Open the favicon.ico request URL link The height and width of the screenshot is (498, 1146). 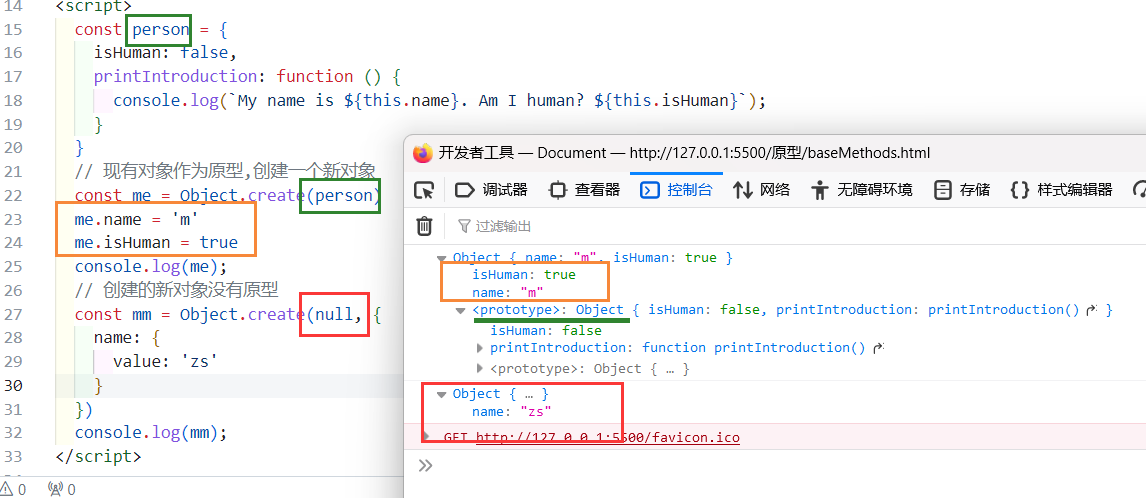[607, 437]
